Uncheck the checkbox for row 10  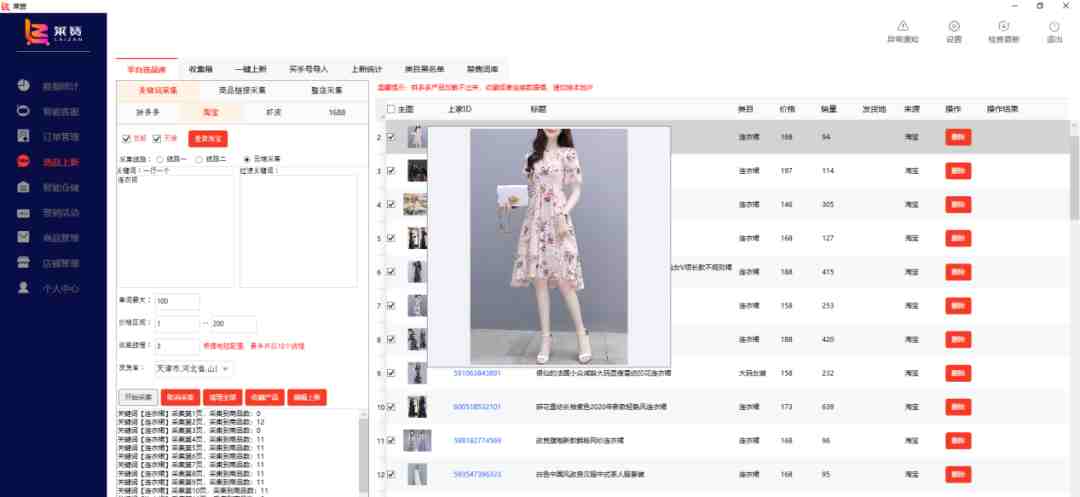click(x=391, y=407)
